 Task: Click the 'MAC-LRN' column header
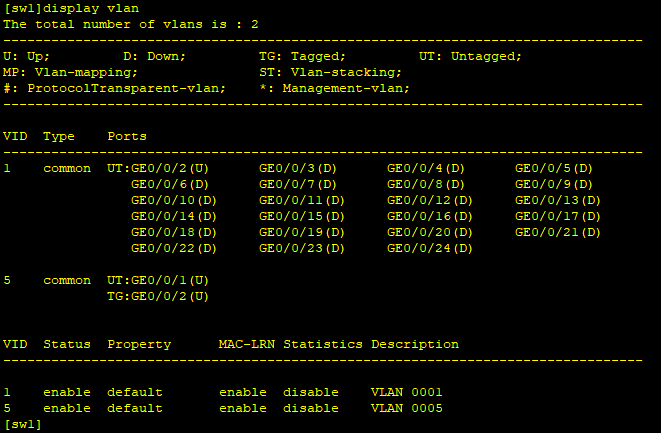pos(247,344)
